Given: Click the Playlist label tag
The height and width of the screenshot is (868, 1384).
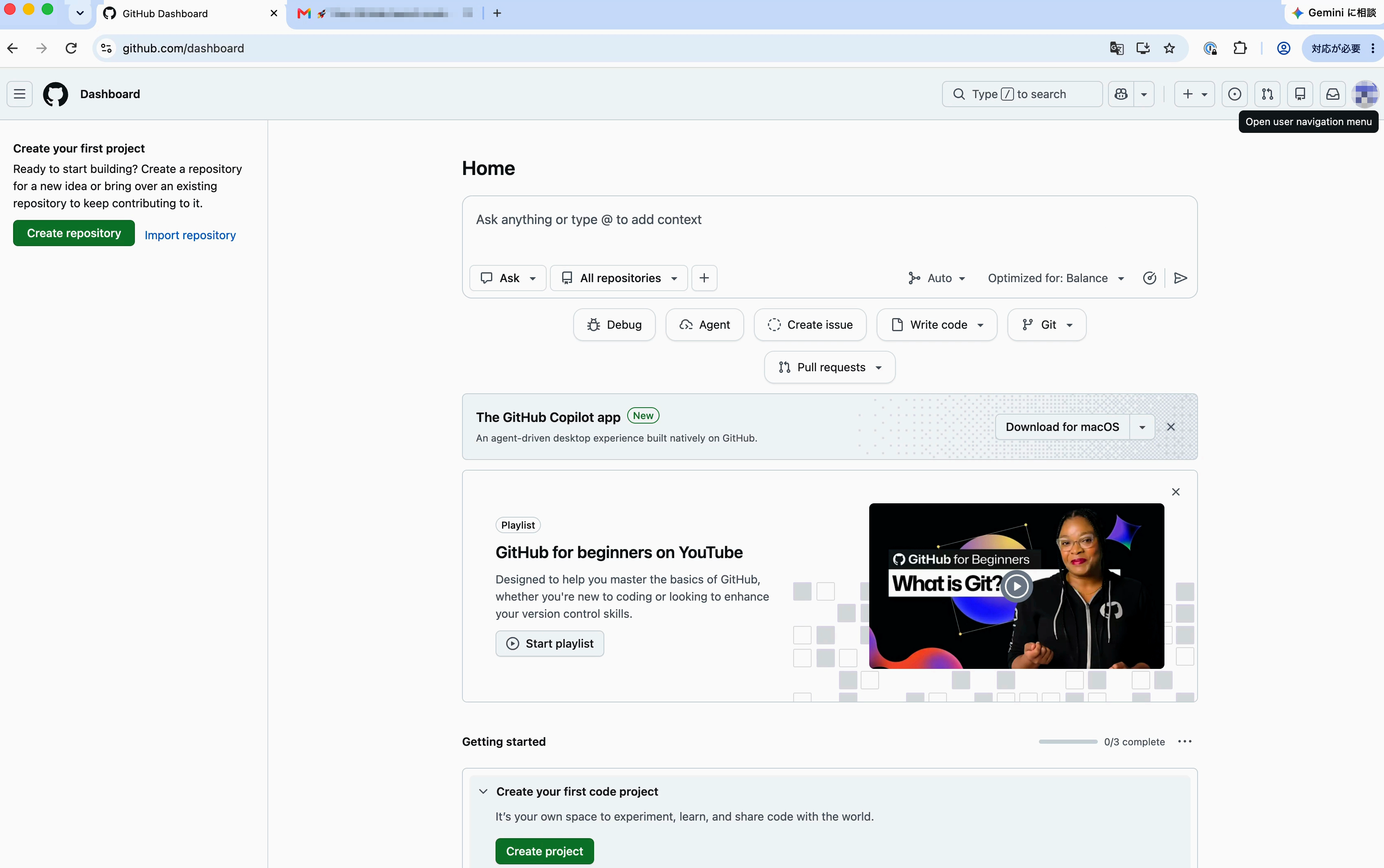Looking at the screenshot, I should point(518,525).
